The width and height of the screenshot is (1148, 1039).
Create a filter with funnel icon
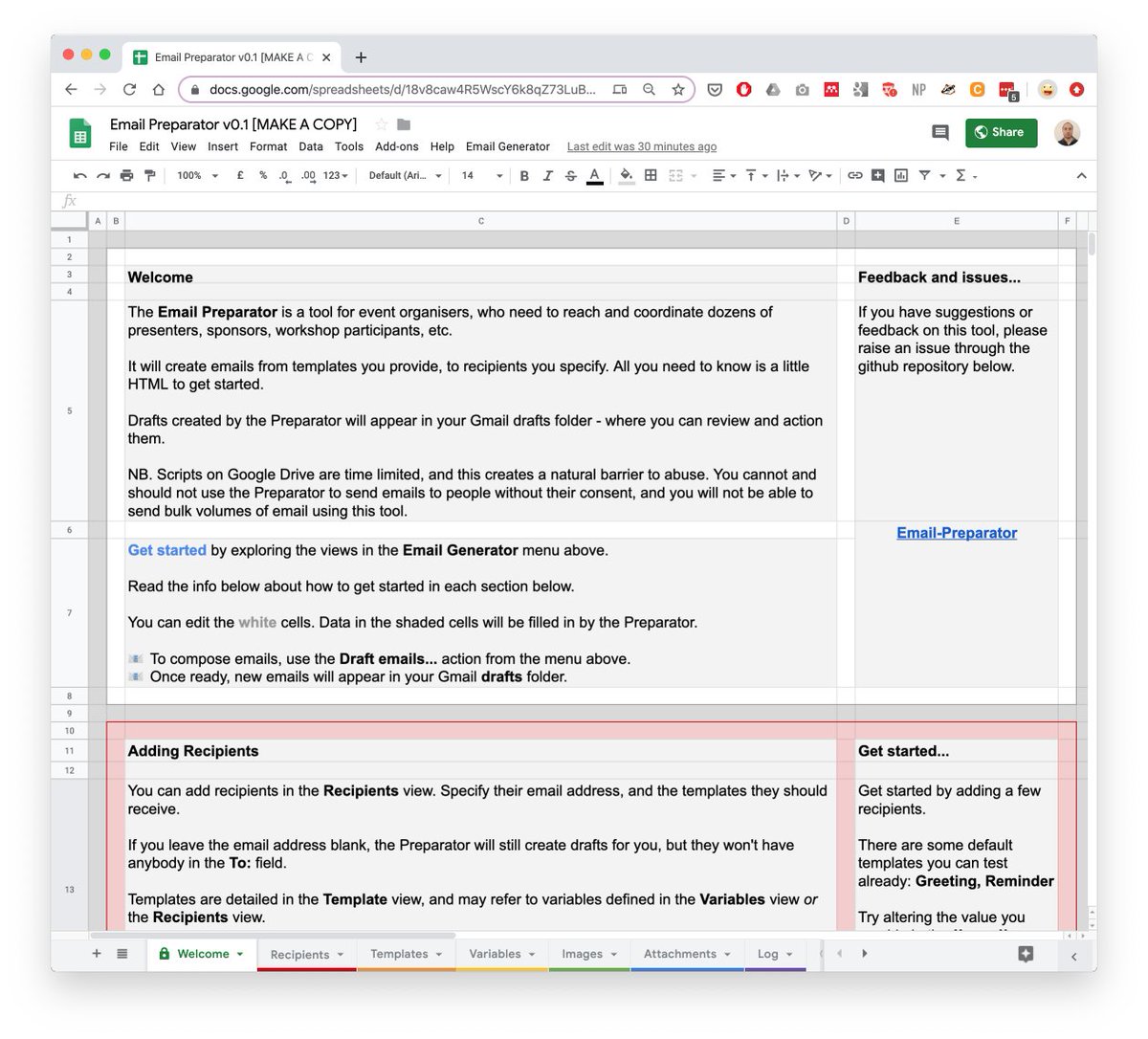click(x=925, y=176)
